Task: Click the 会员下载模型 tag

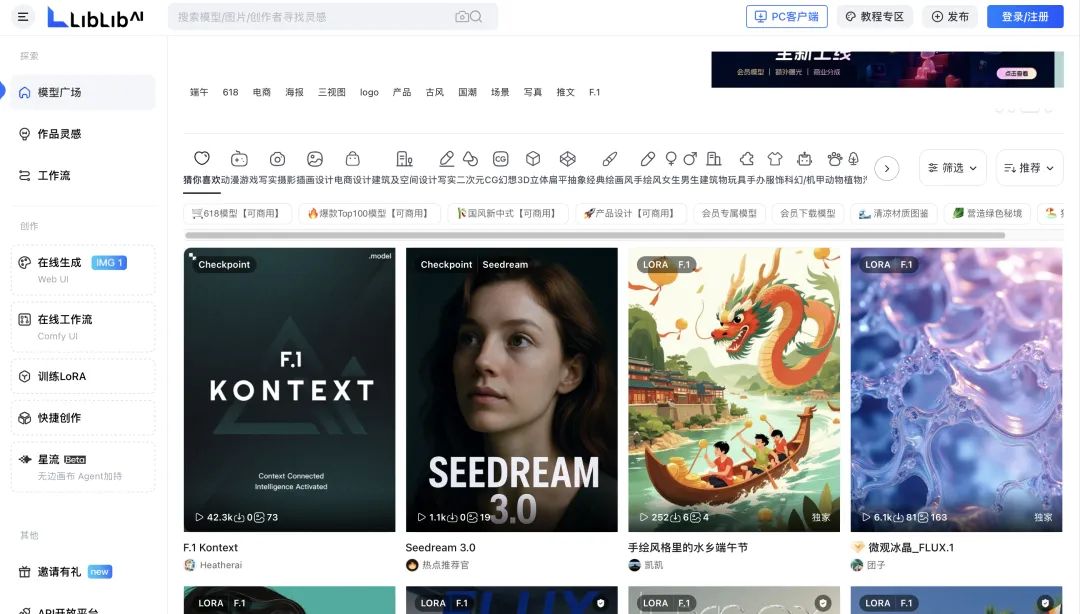Action: [x=807, y=214]
